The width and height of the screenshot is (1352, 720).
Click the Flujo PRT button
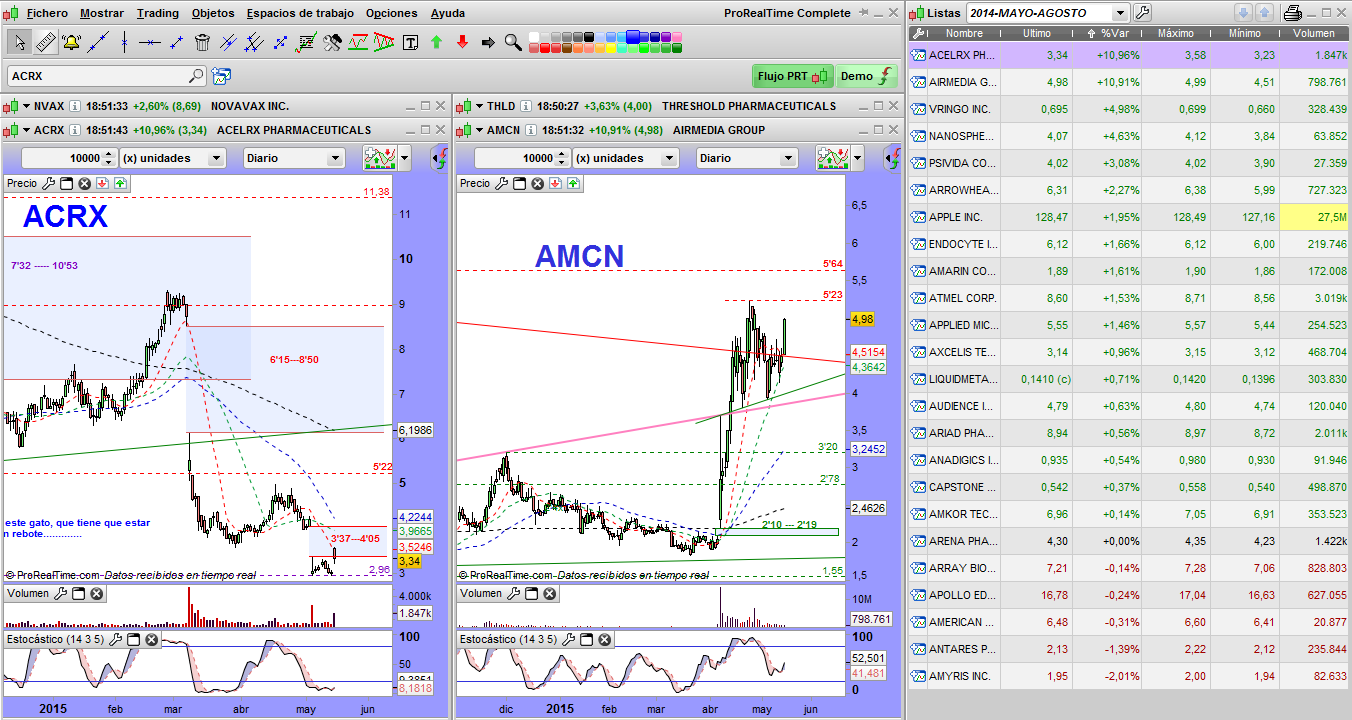coord(793,76)
